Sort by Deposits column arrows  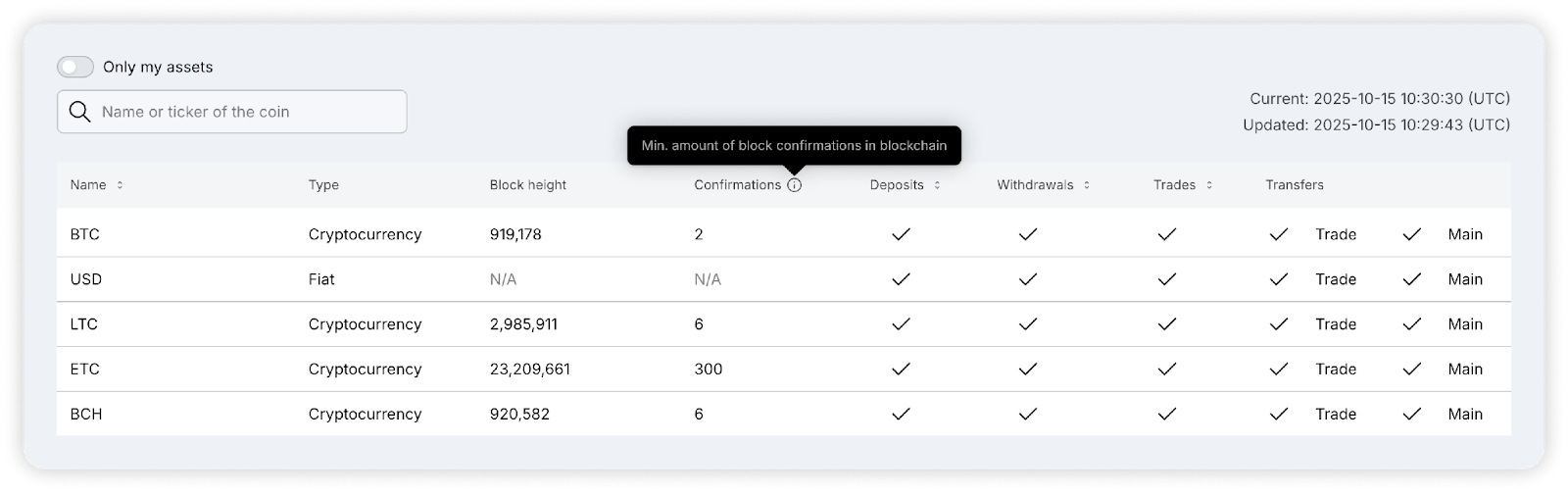(x=937, y=185)
